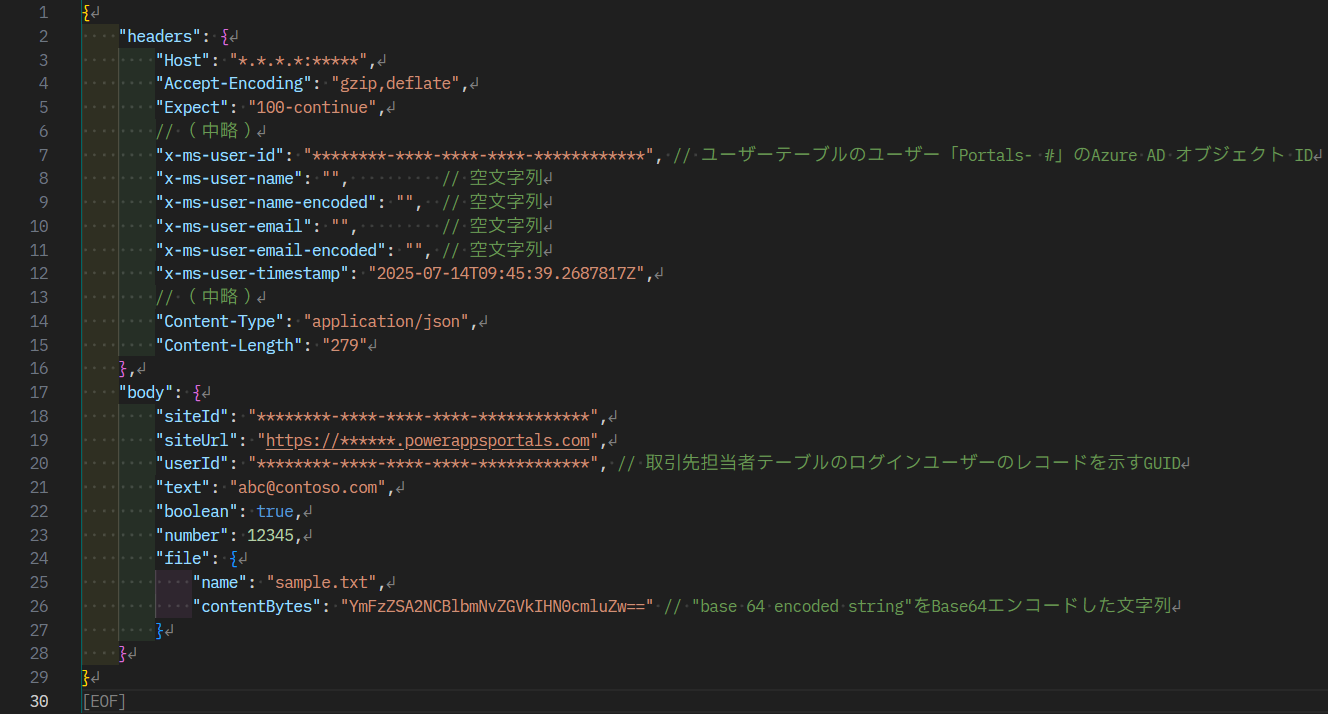The image size is (1328, 714).
Task: Click the "100-continue" Expect value
Action: pos(313,107)
